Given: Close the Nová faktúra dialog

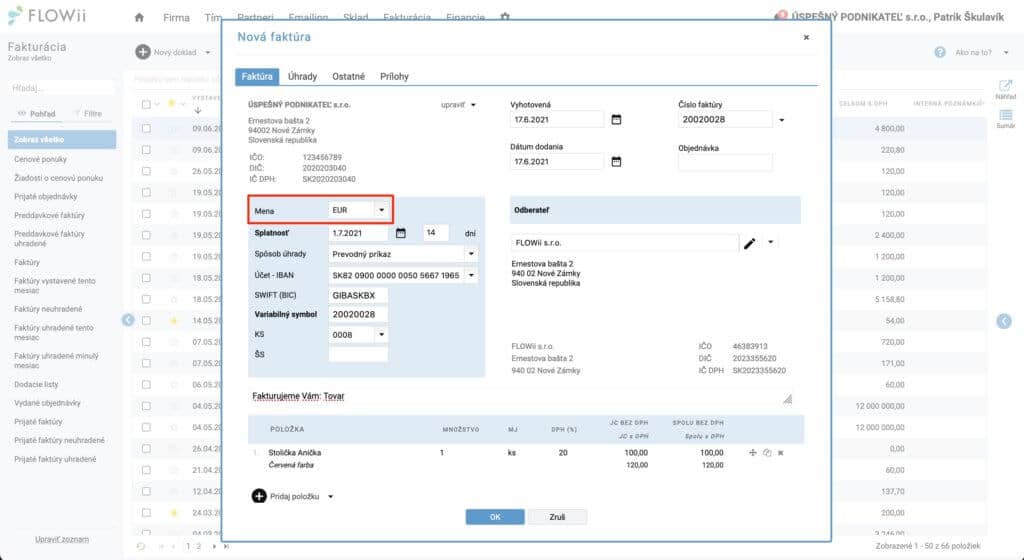Looking at the screenshot, I should pyautogui.click(x=806, y=37).
